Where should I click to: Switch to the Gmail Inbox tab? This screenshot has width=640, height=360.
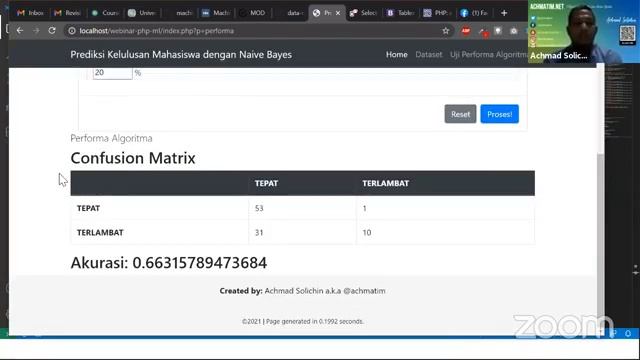30,13
